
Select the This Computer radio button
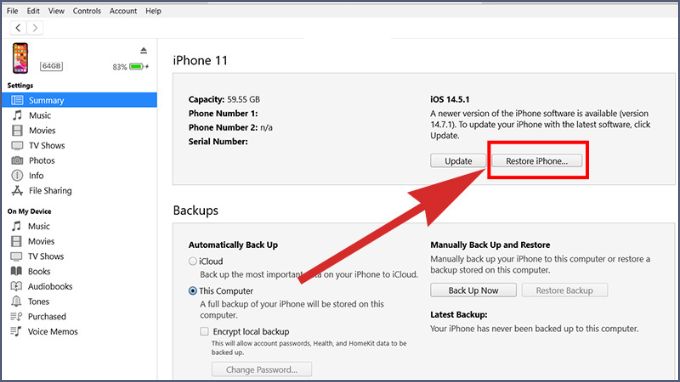pyautogui.click(x=193, y=291)
